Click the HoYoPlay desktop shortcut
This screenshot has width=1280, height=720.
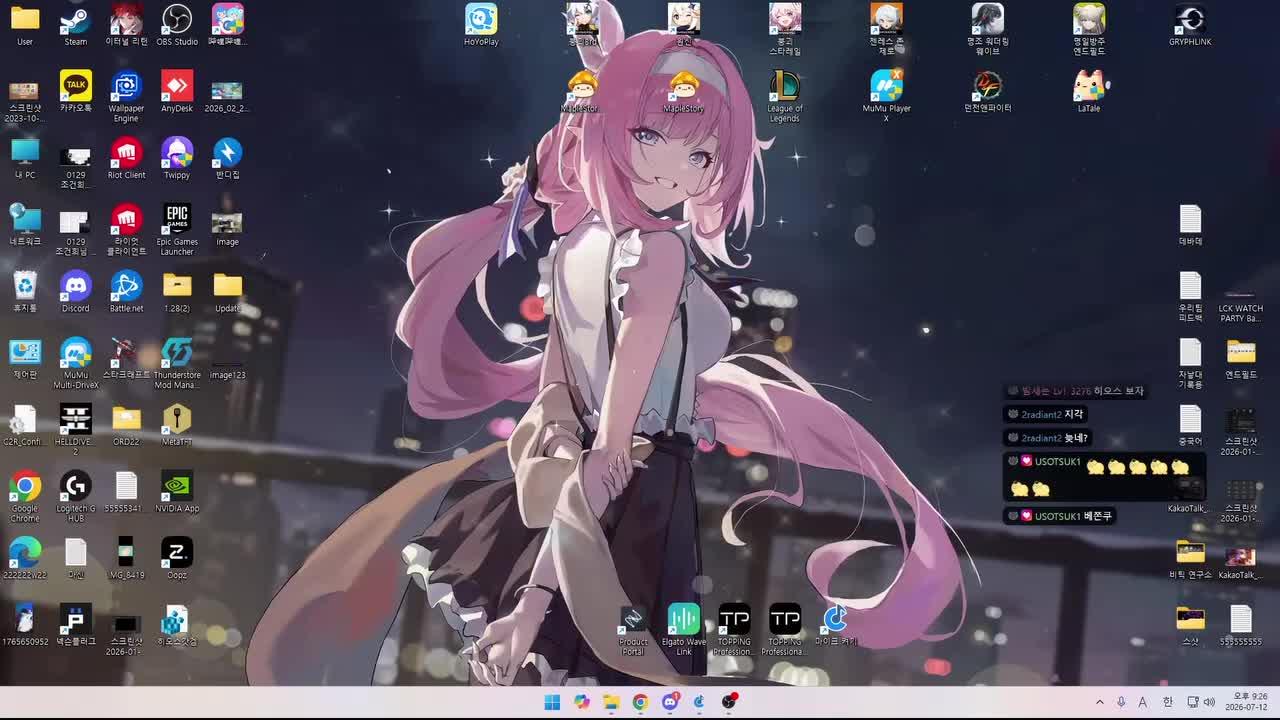pos(481,25)
